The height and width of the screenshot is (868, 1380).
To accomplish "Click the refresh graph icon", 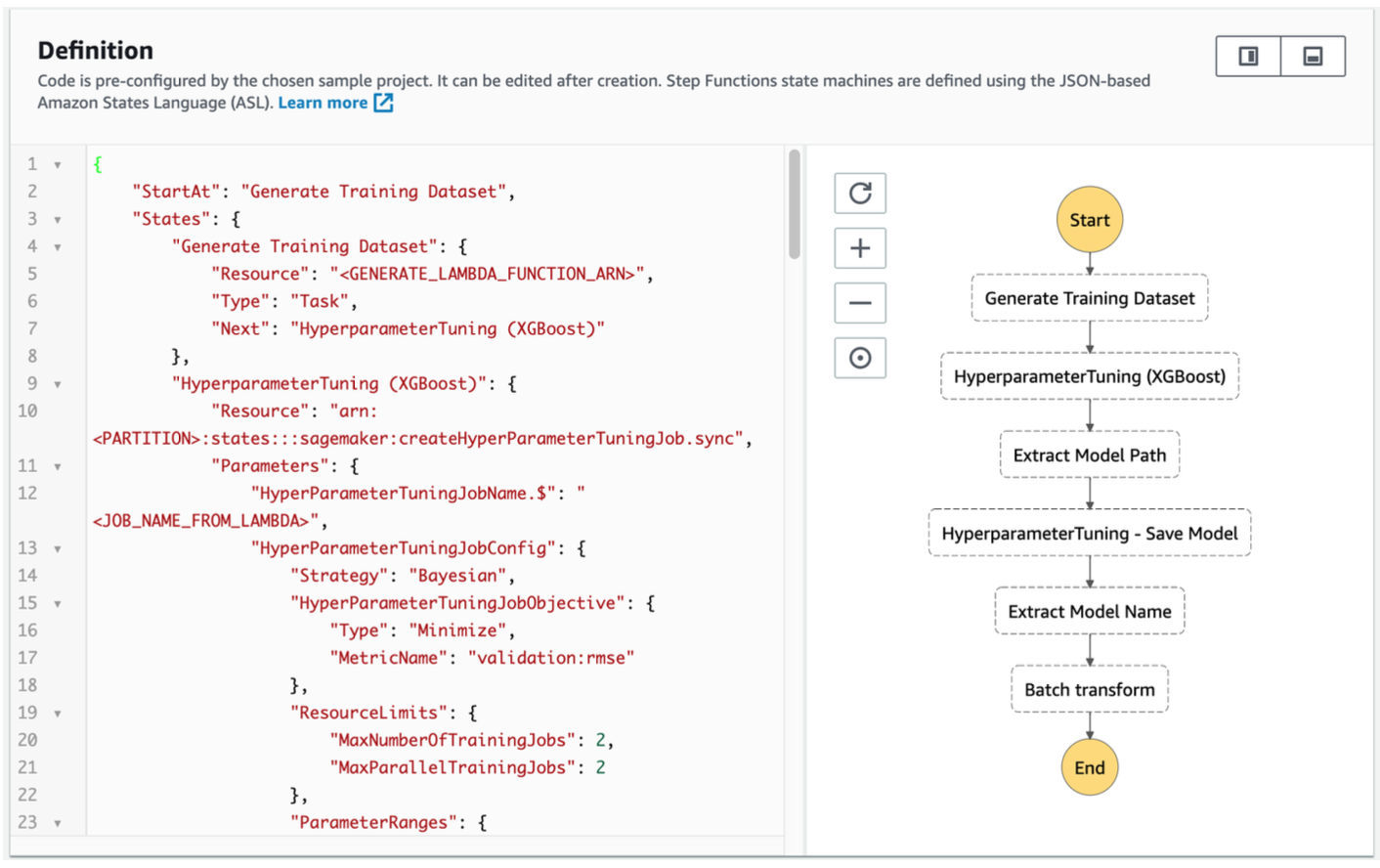I will pyautogui.click(x=859, y=194).
